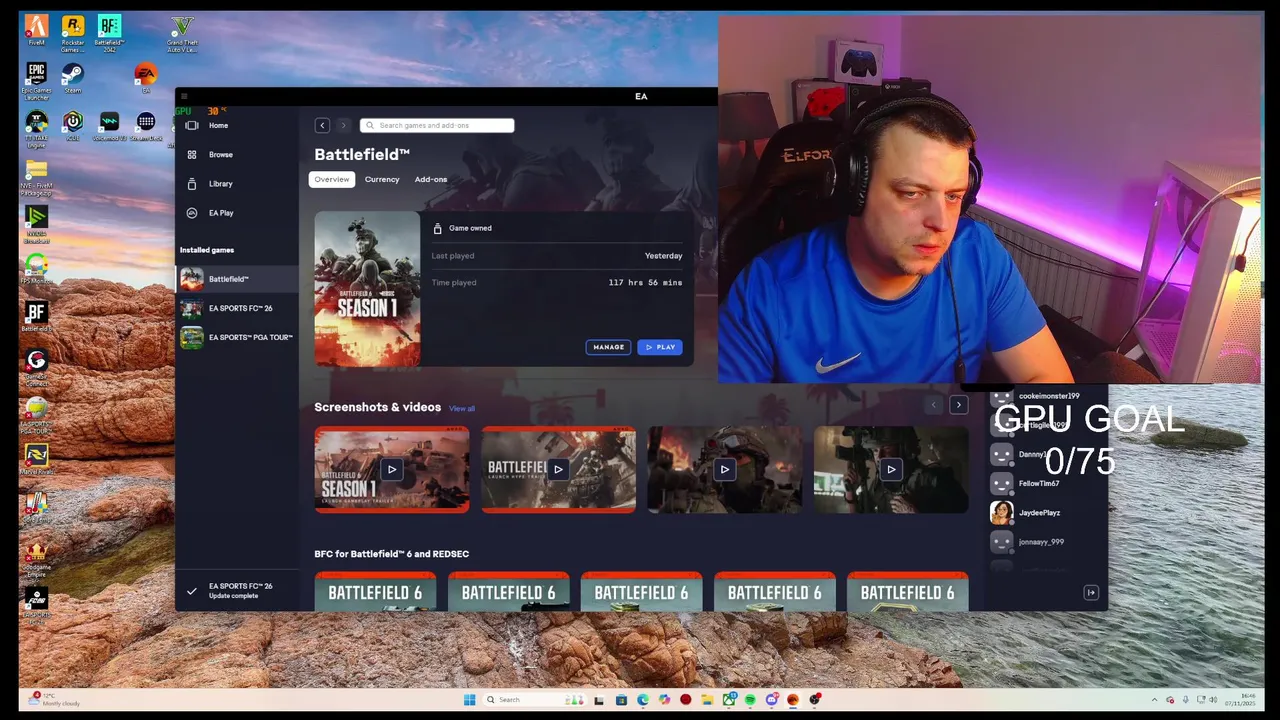Open the Goodgame Empire desktop shortcut
1280x720 pixels.
pyautogui.click(x=36, y=561)
